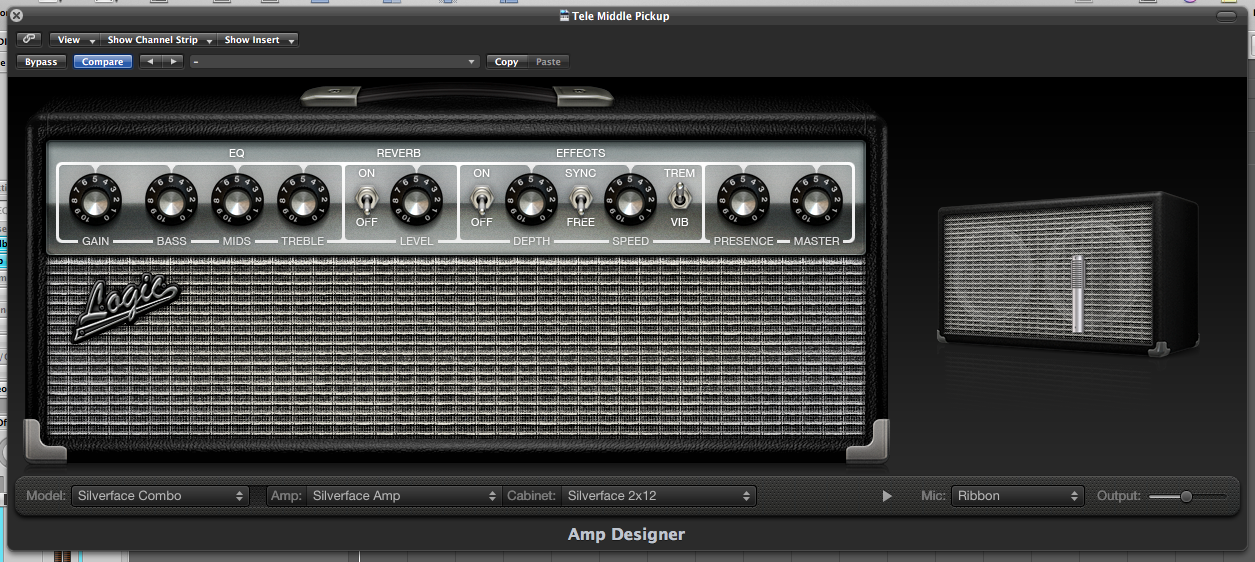The width and height of the screenshot is (1255, 562).
Task: Open the Show Insert menu
Action: [x=258, y=40]
